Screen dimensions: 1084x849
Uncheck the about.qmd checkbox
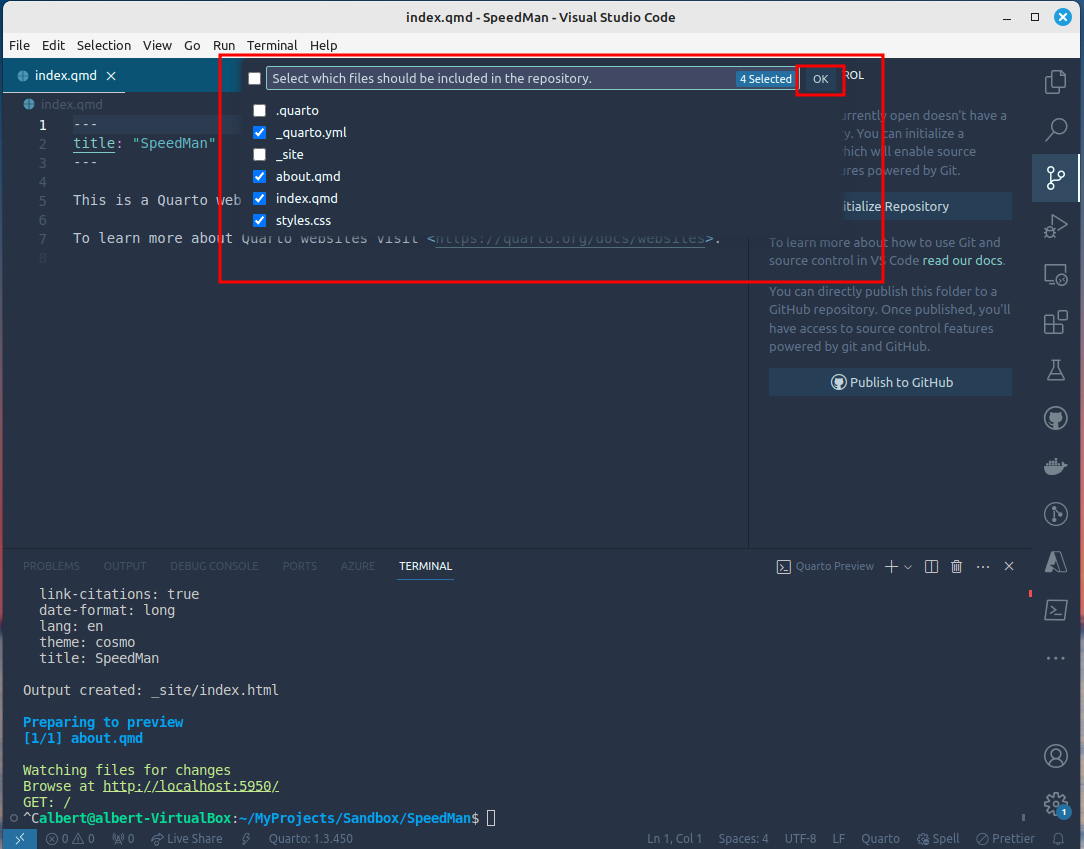259,177
